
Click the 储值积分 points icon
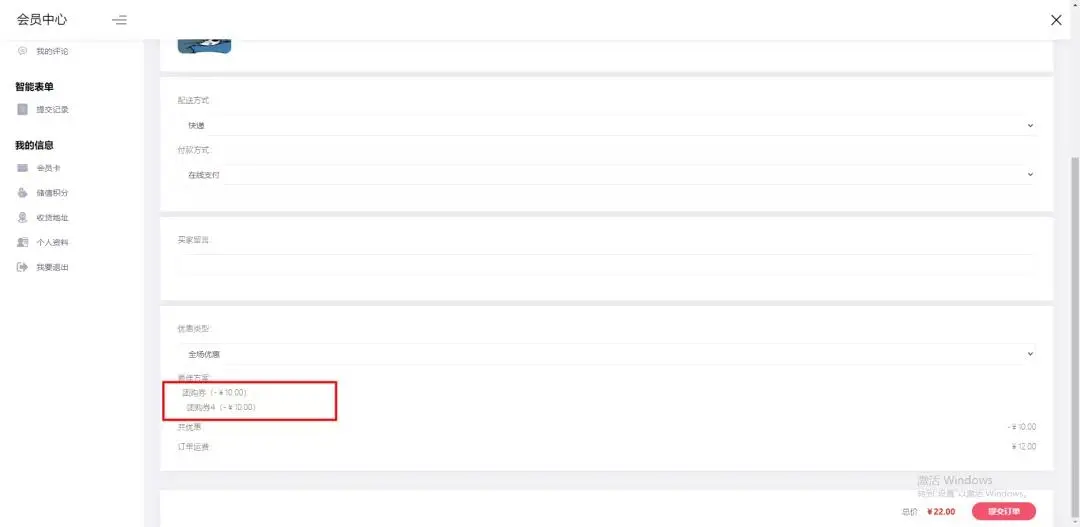click(x=22, y=193)
